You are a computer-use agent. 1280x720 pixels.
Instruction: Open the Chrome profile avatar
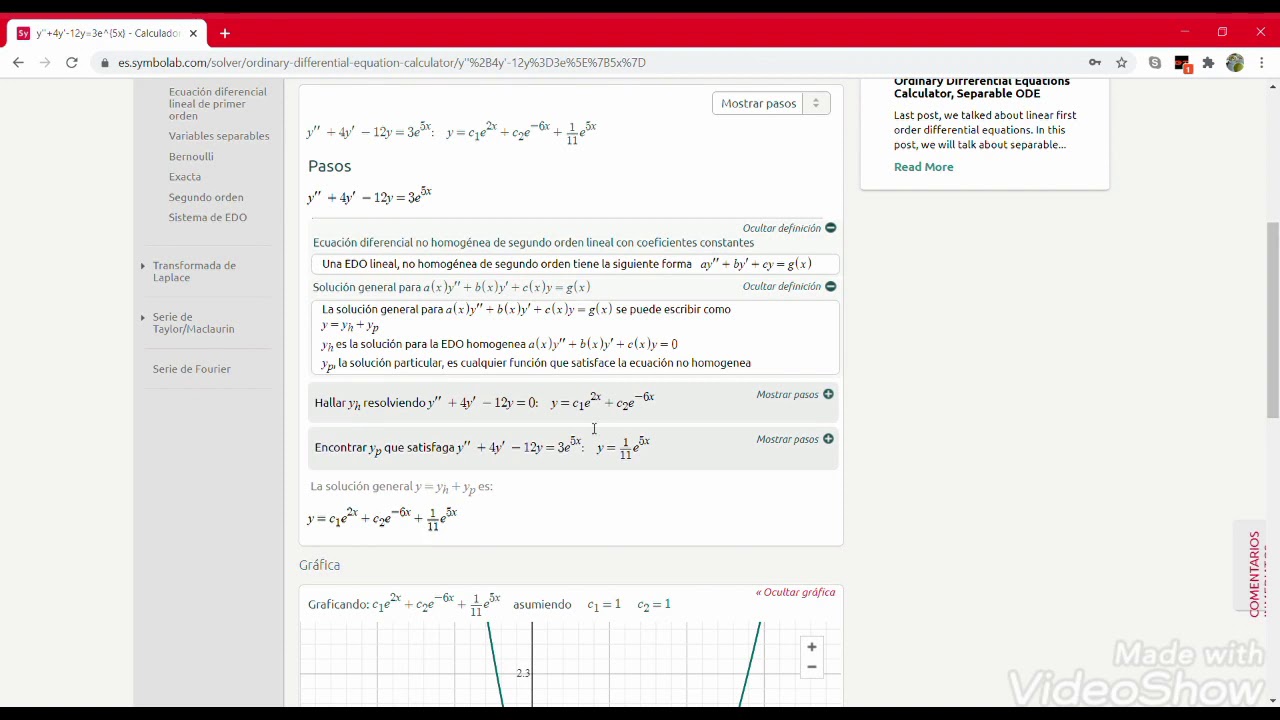pyautogui.click(x=1235, y=62)
